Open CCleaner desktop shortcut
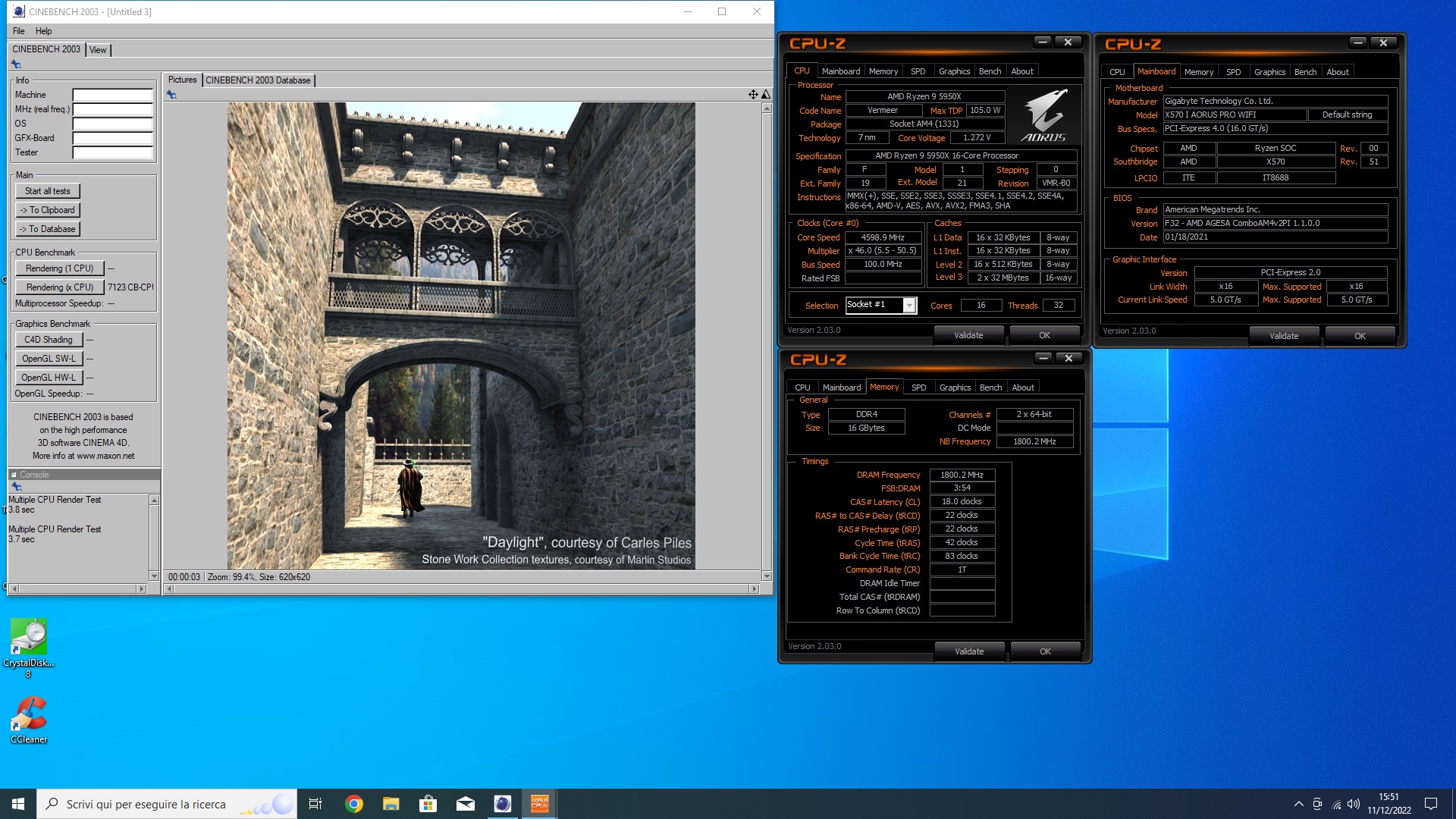This screenshot has width=1456, height=819. coord(29,720)
